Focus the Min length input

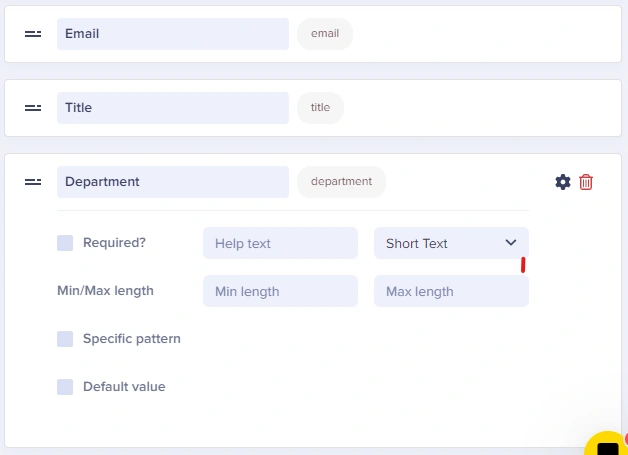coord(280,291)
